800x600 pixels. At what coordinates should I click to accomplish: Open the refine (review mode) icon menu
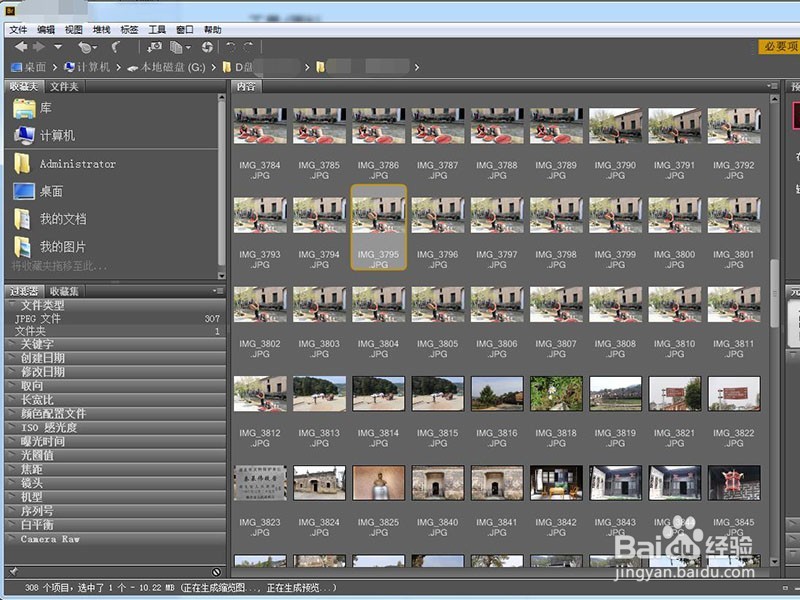pyautogui.click(x=180, y=47)
